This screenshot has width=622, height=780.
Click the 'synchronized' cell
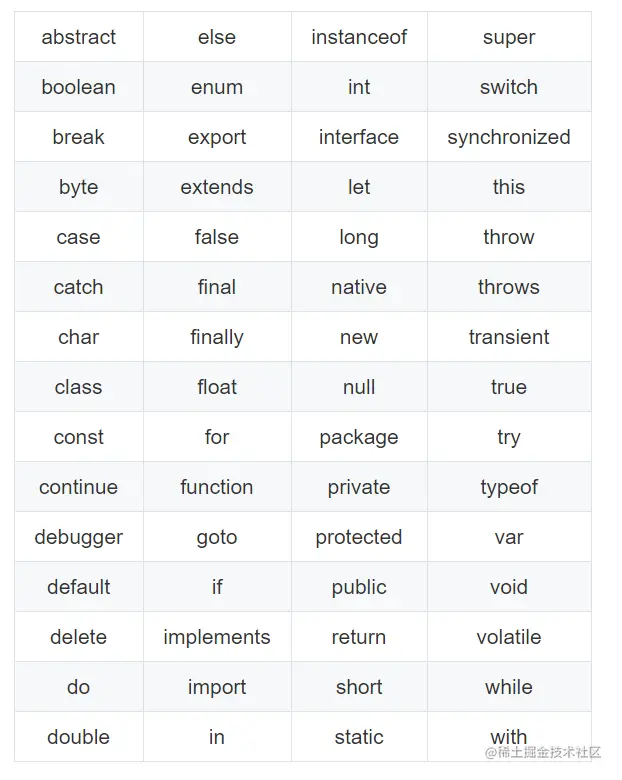click(508, 137)
